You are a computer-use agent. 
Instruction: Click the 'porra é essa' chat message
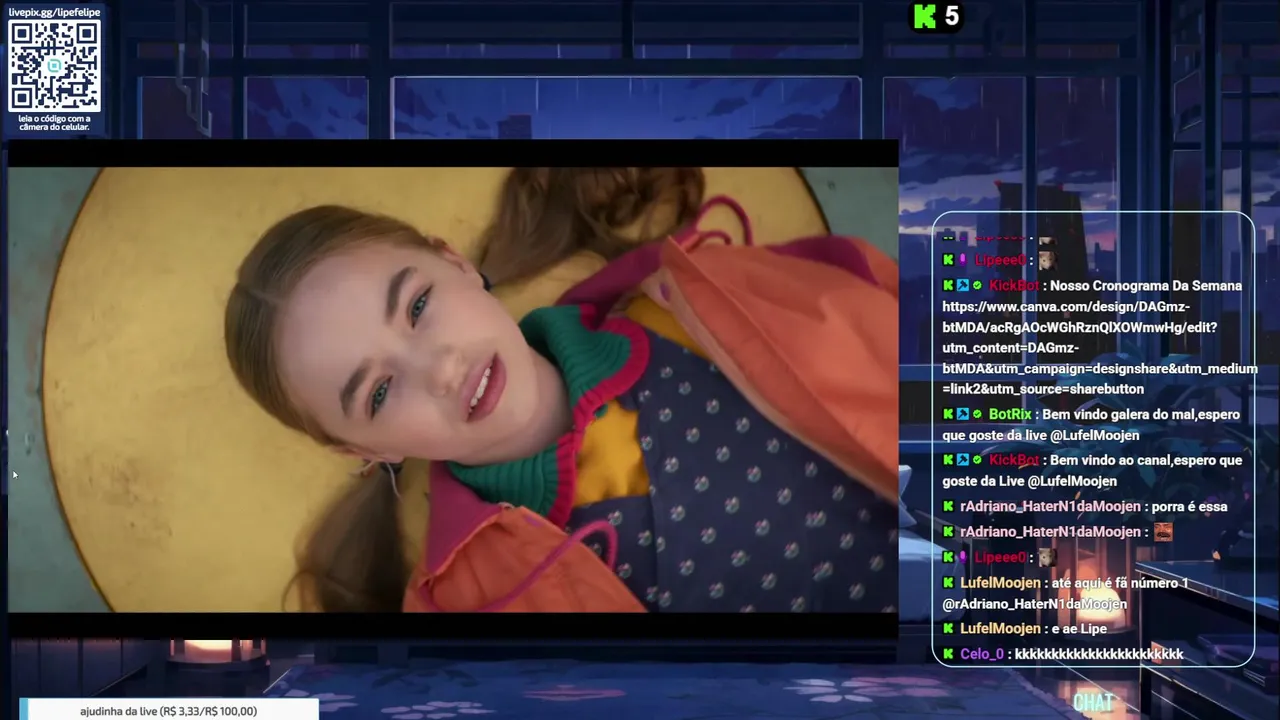click(x=1189, y=506)
